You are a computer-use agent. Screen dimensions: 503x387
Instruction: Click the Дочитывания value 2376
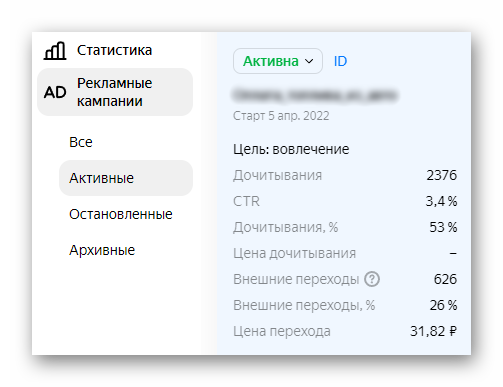pyautogui.click(x=442, y=175)
